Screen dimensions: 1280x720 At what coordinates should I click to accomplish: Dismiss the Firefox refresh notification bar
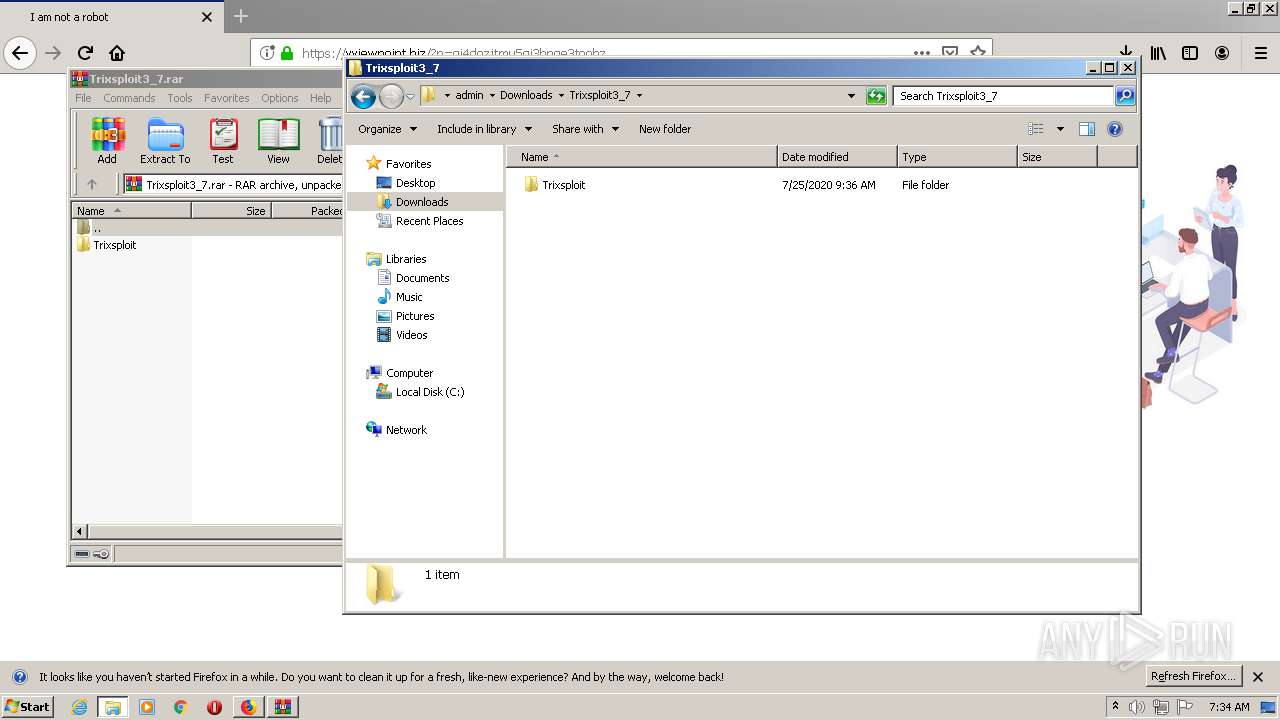coord(1259,677)
